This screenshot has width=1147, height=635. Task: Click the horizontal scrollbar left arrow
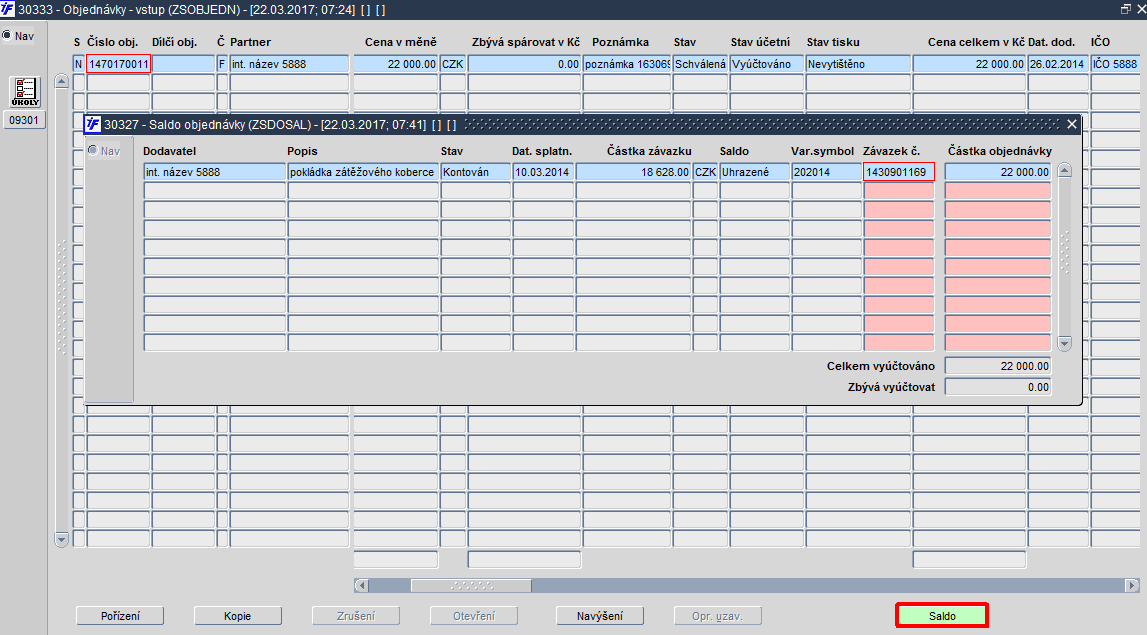361,585
